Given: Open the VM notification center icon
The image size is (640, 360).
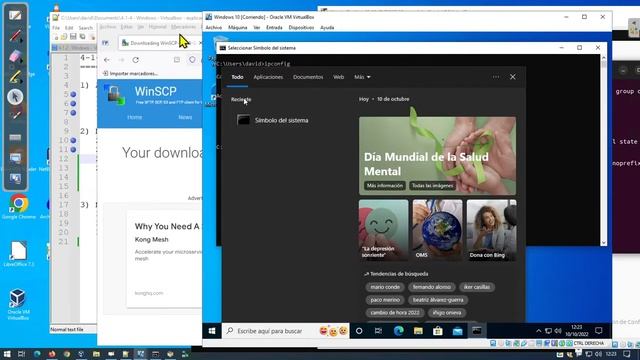Looking at the screenshot, I should click(599, 331).
